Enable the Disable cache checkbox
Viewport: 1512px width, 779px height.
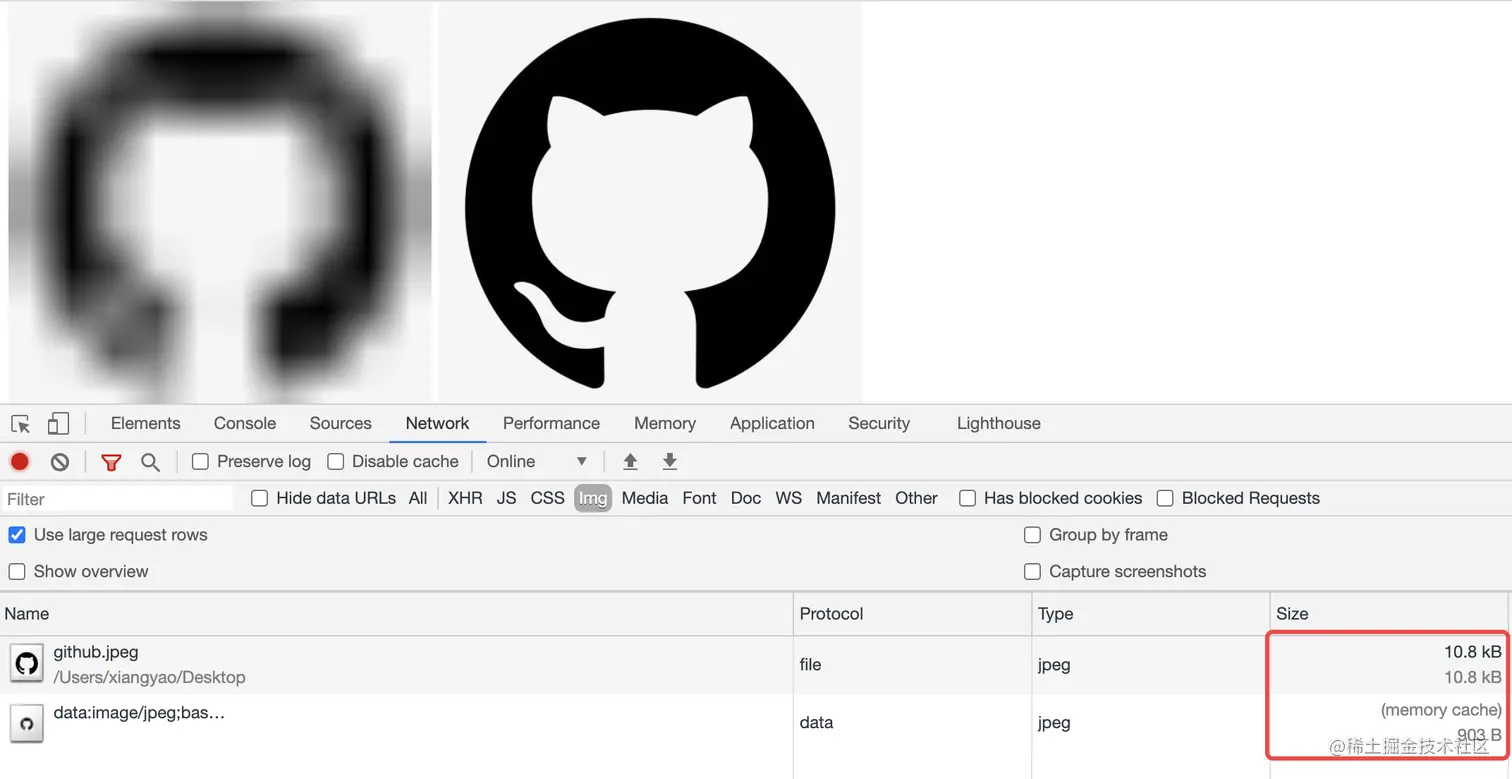[336, 461]
